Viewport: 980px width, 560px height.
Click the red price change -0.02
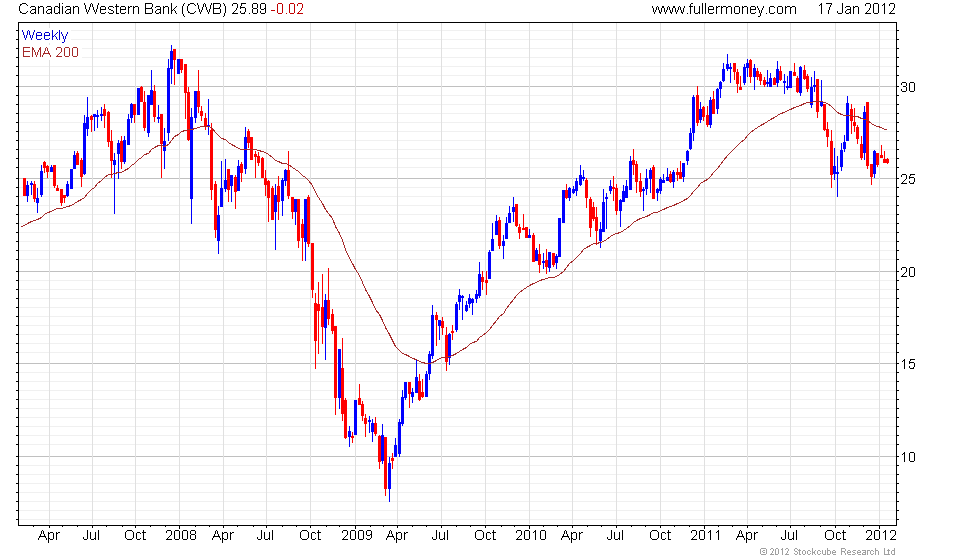pos(287,9)
